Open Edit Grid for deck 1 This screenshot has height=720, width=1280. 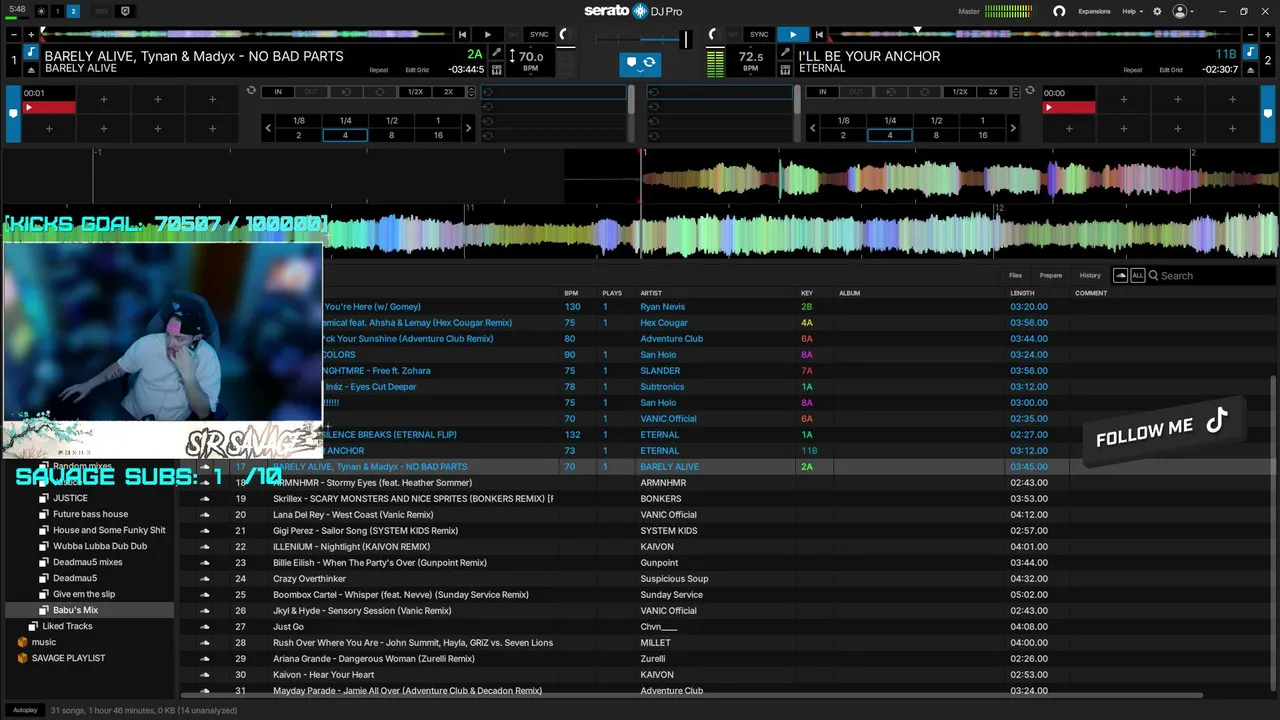pos(417,70)
